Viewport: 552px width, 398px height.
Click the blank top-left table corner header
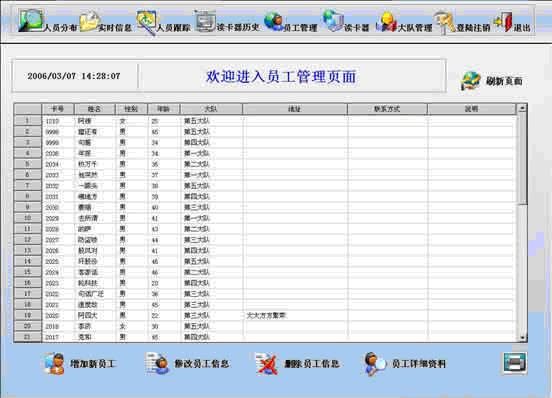pos(27,109)
